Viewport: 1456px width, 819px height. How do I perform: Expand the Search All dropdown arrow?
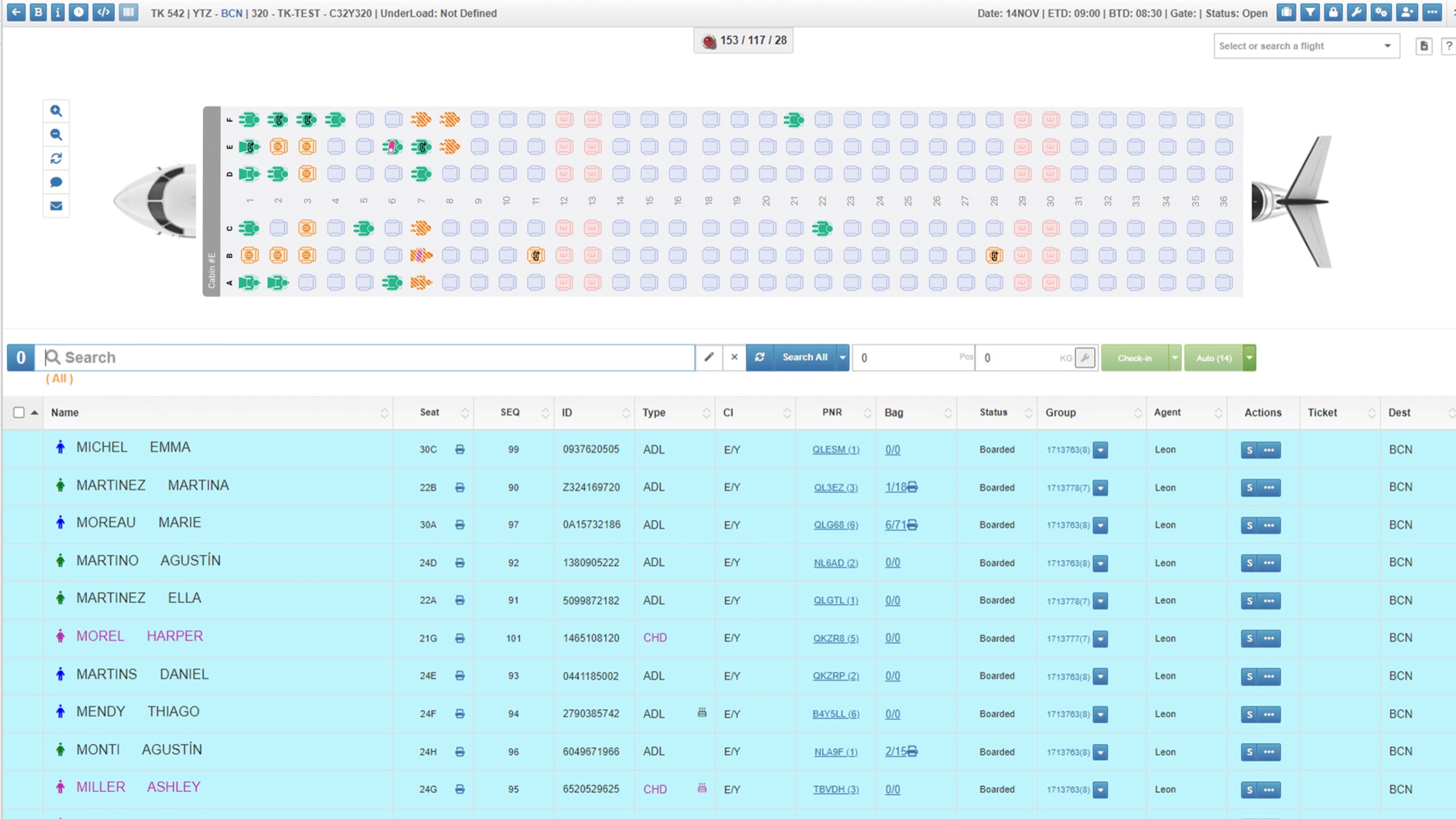pyautogui.click(x=842, y=358)
